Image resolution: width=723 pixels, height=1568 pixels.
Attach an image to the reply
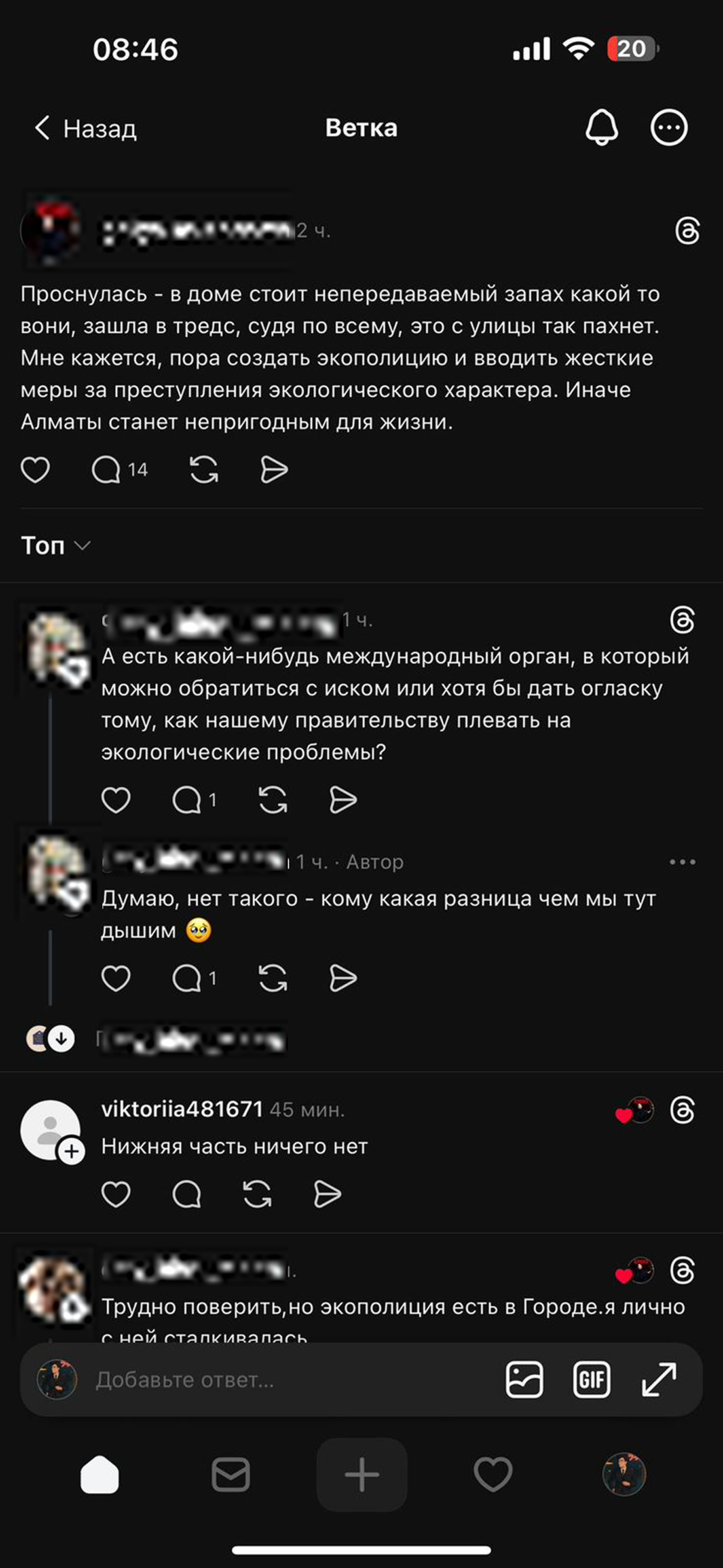[x=524, y=1380]
